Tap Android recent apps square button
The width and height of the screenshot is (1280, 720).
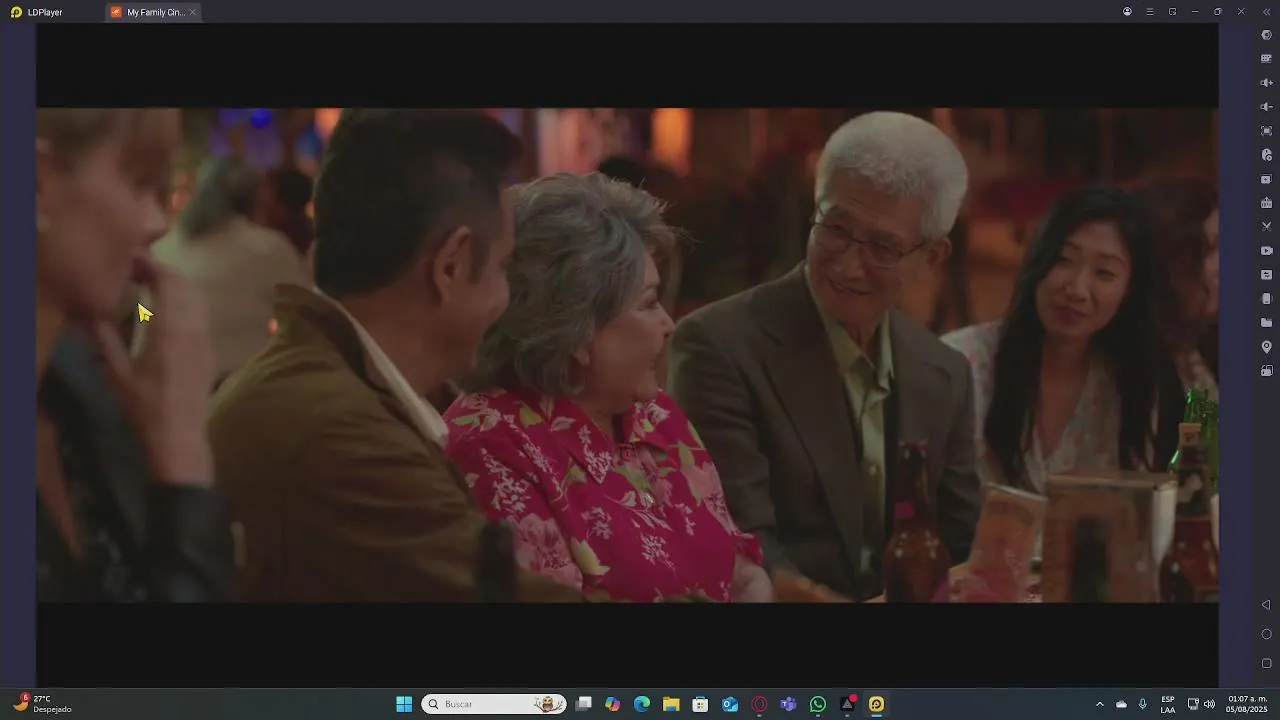[1266, 663]
